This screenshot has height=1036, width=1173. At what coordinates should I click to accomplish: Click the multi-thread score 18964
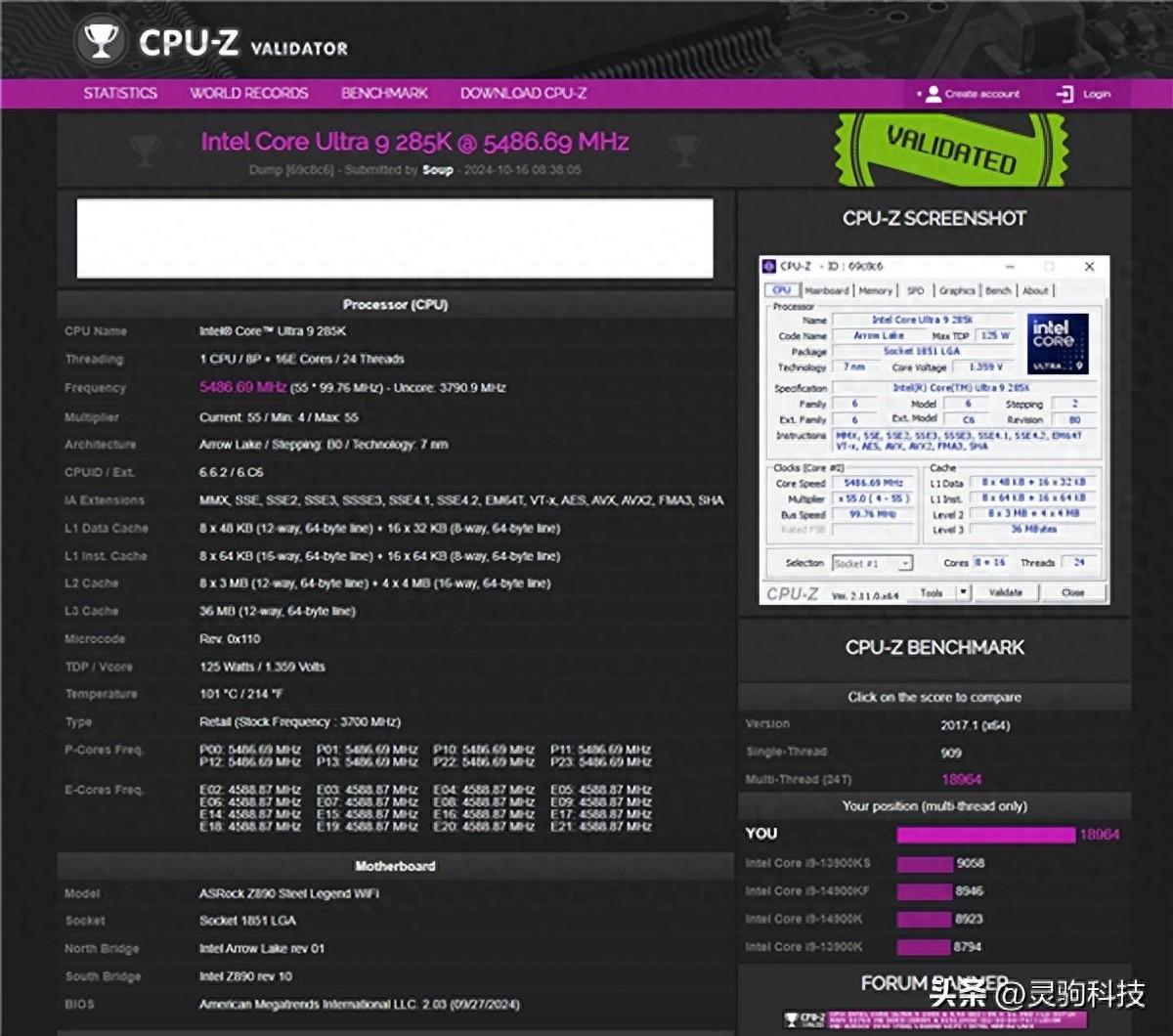click(x=961, y=779)
